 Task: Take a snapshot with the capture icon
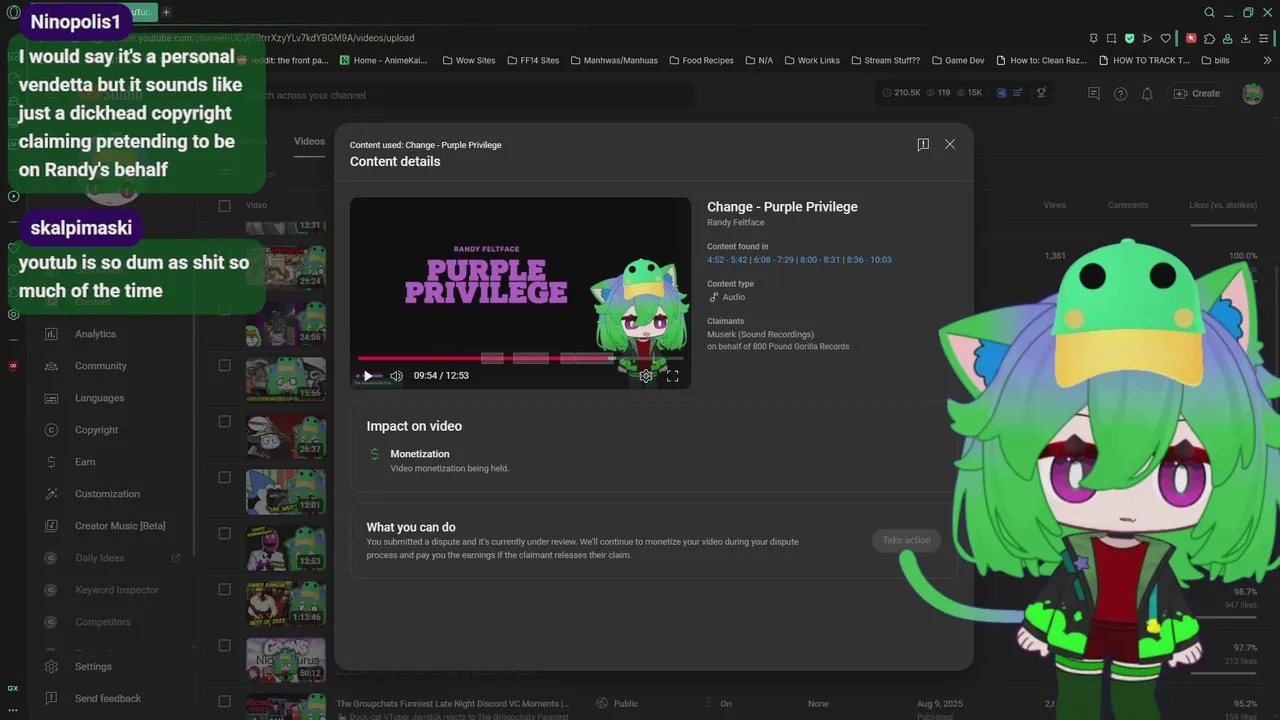click(1111, 38)
